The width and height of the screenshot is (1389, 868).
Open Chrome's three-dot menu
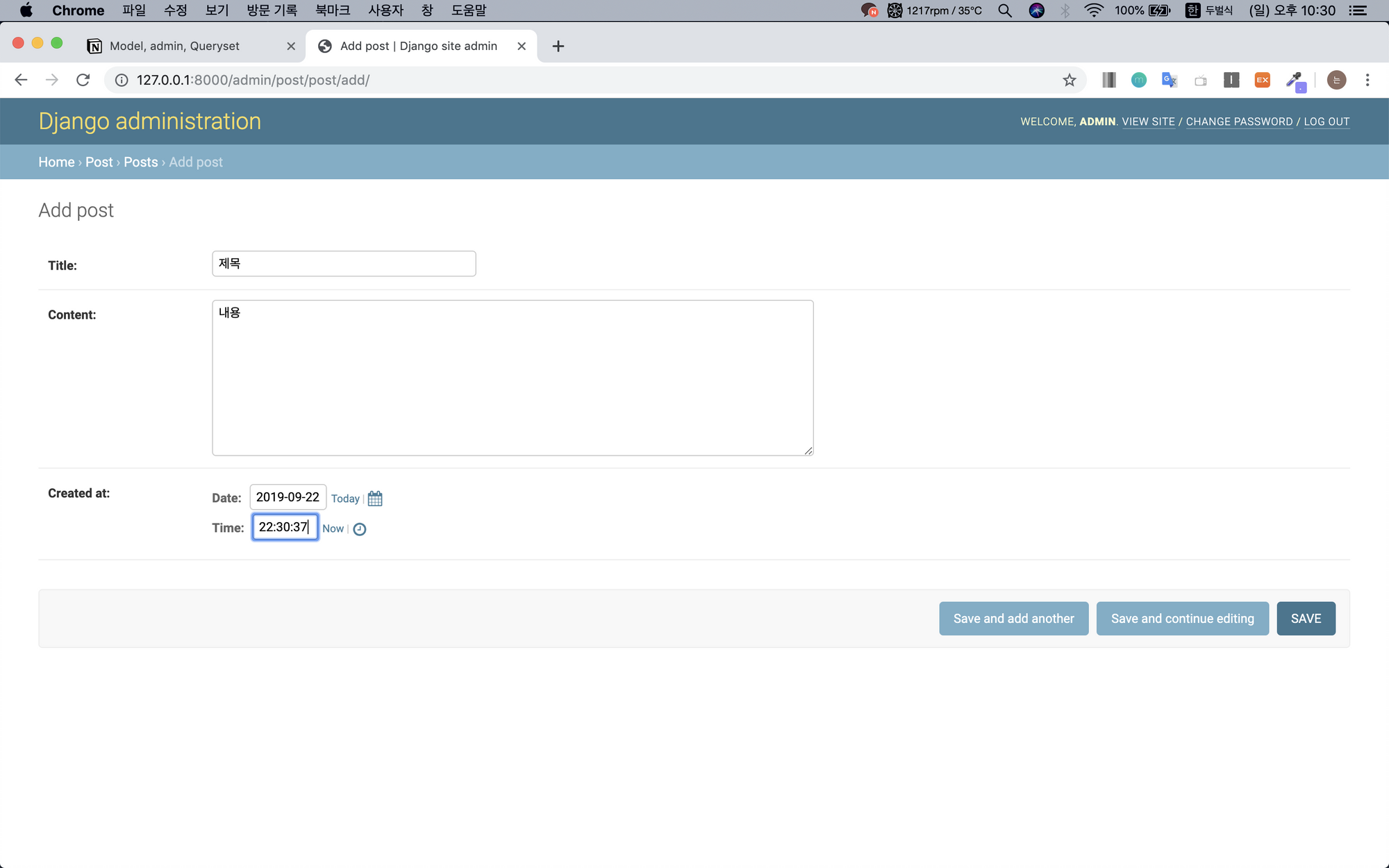pos(1367,80)
